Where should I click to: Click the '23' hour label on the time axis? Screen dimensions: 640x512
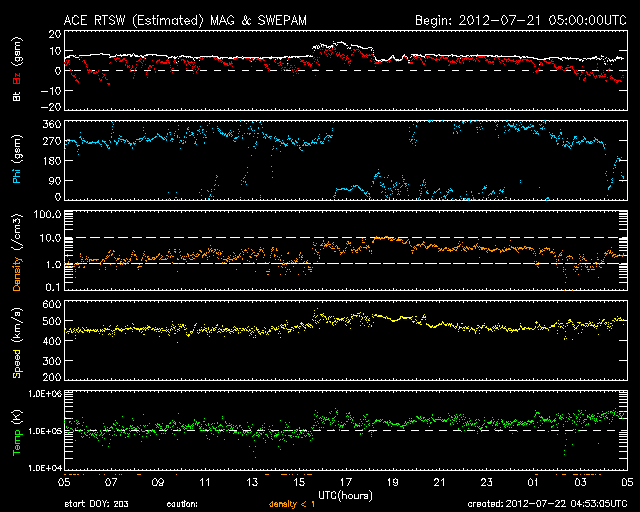pos(487,483)
